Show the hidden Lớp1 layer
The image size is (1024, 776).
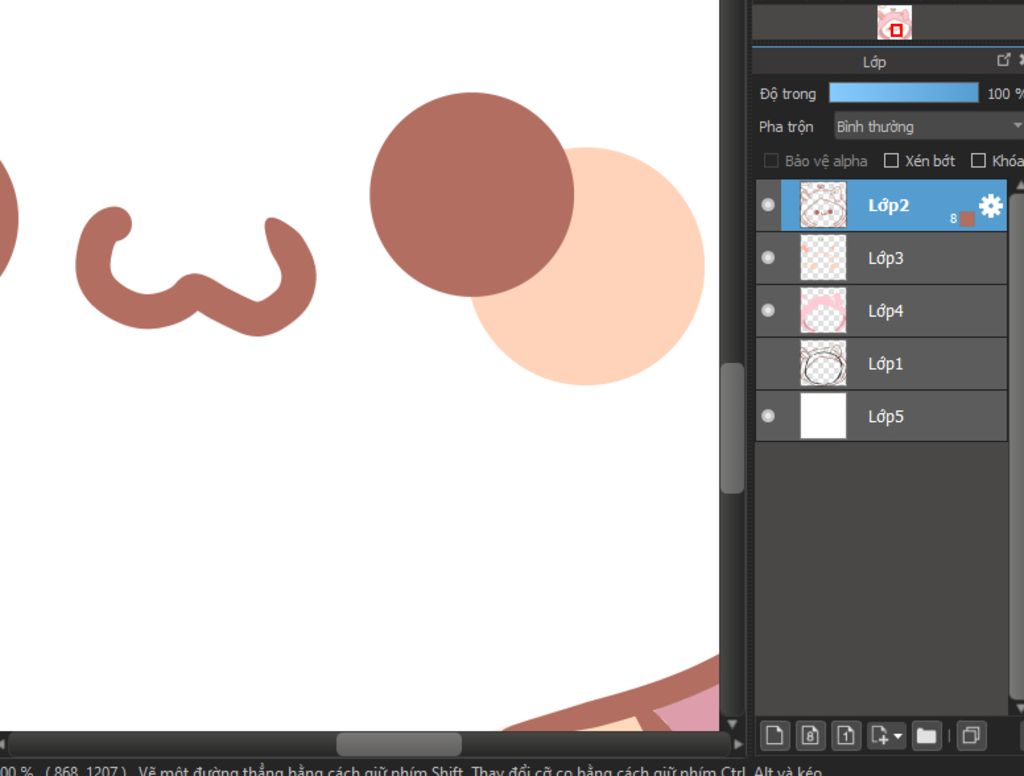coord(768,363)
